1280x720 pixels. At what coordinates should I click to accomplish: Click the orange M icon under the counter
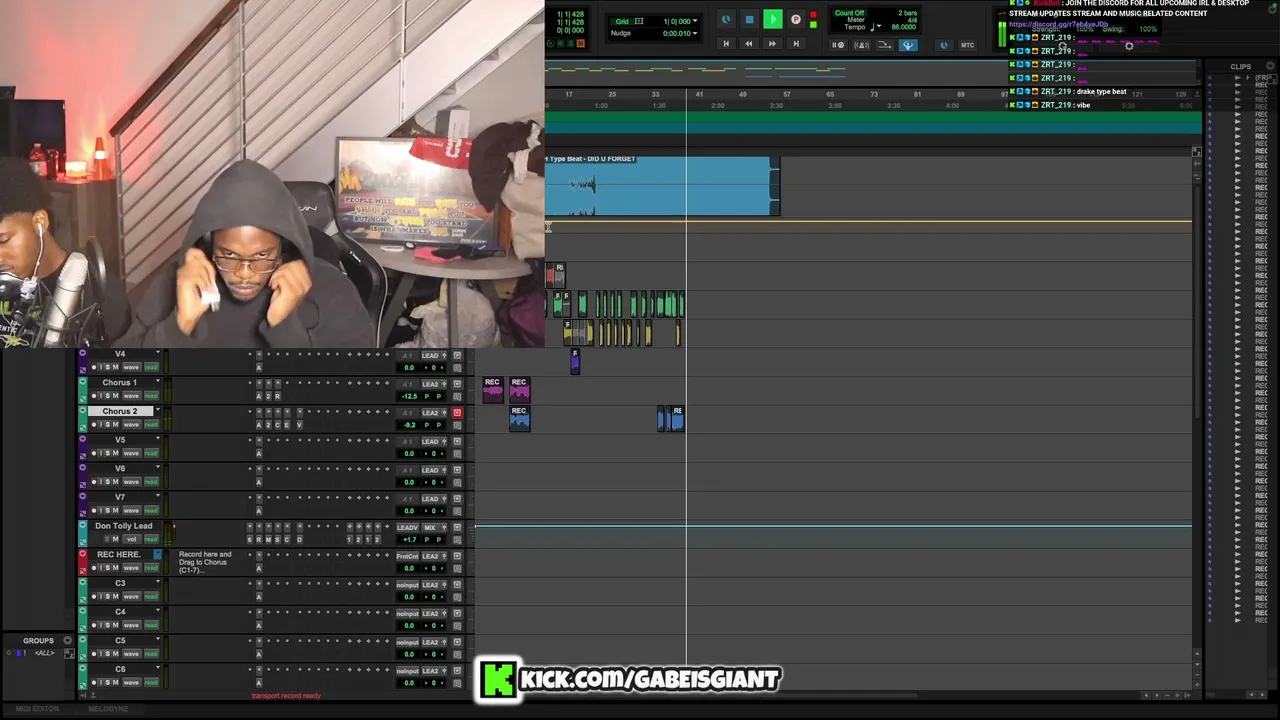coord(580,44)
